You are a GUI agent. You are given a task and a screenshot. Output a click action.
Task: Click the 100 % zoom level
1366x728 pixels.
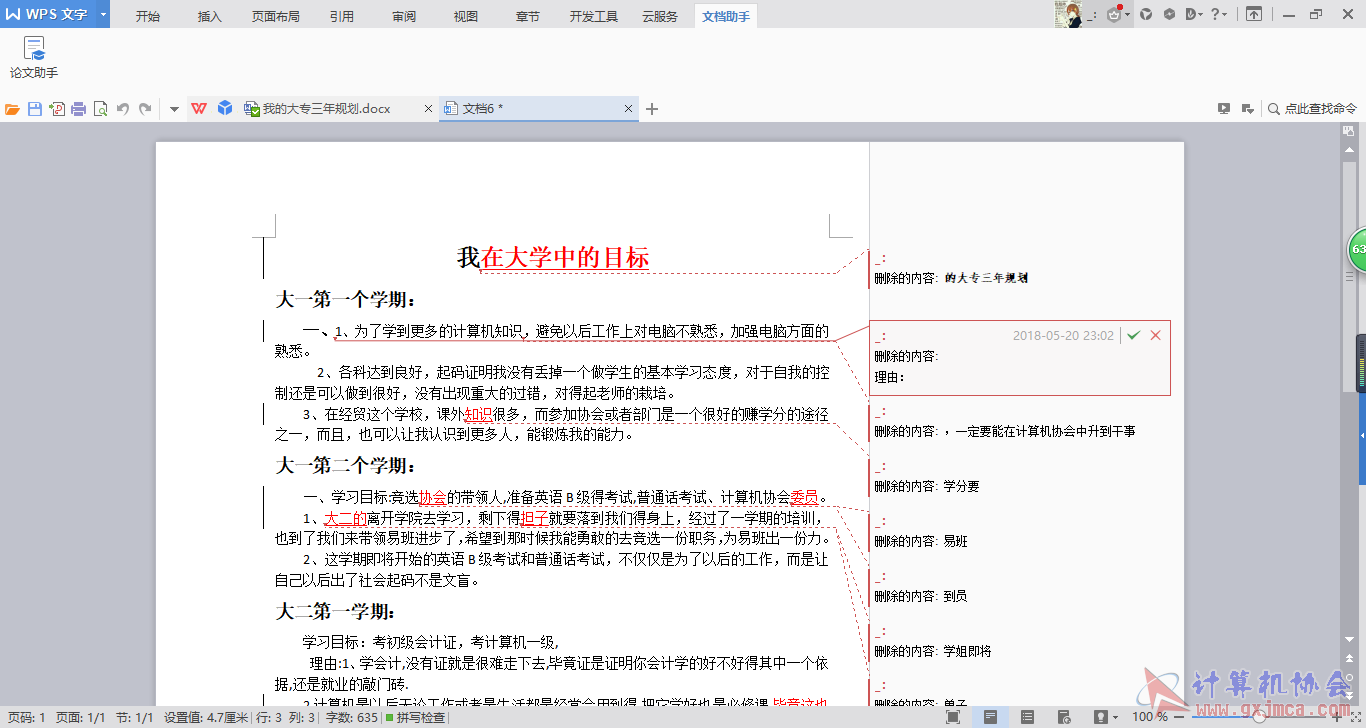coord(1150,717)
